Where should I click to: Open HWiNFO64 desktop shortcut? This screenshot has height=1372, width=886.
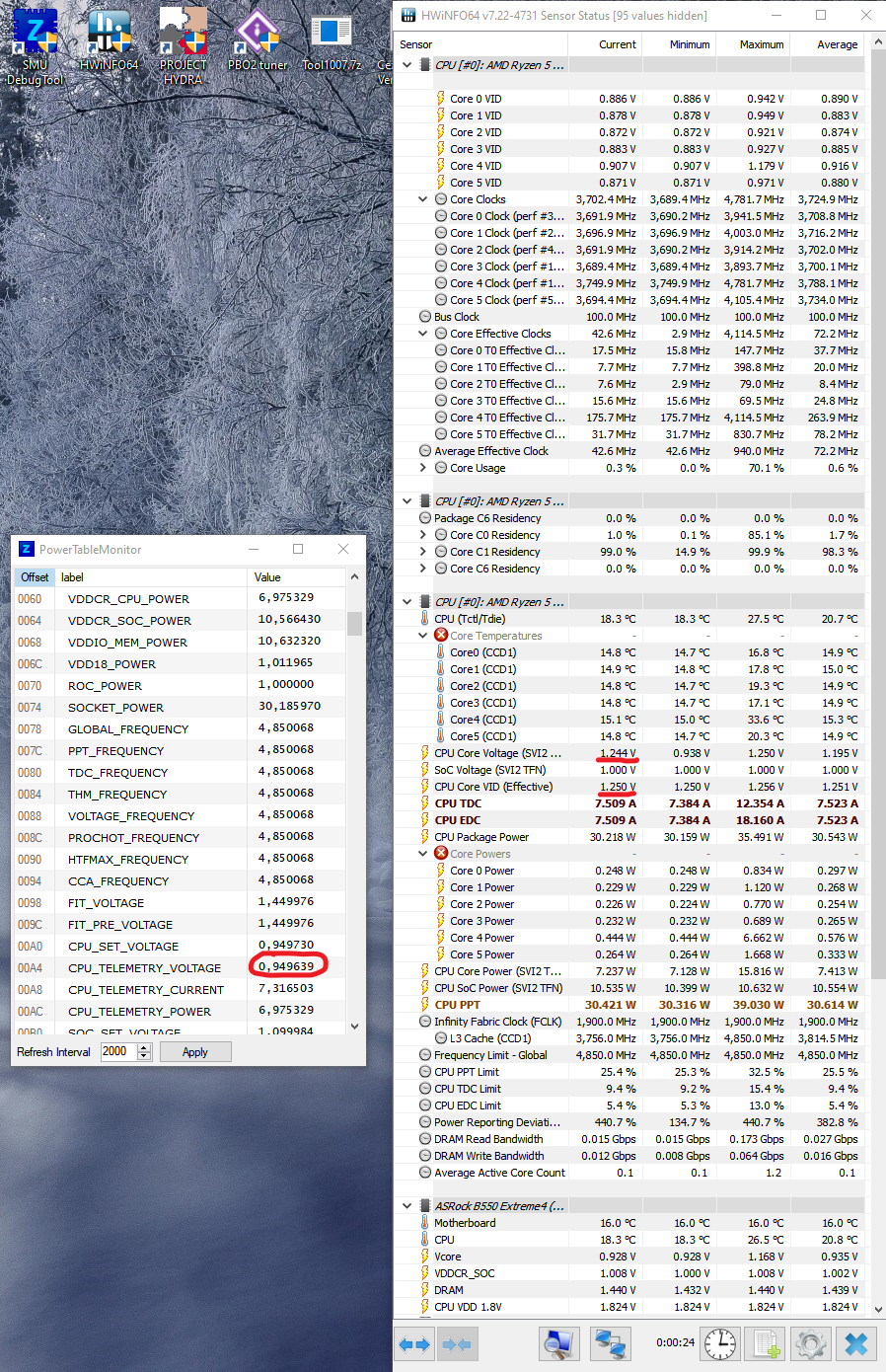click(x=110, y=39)
